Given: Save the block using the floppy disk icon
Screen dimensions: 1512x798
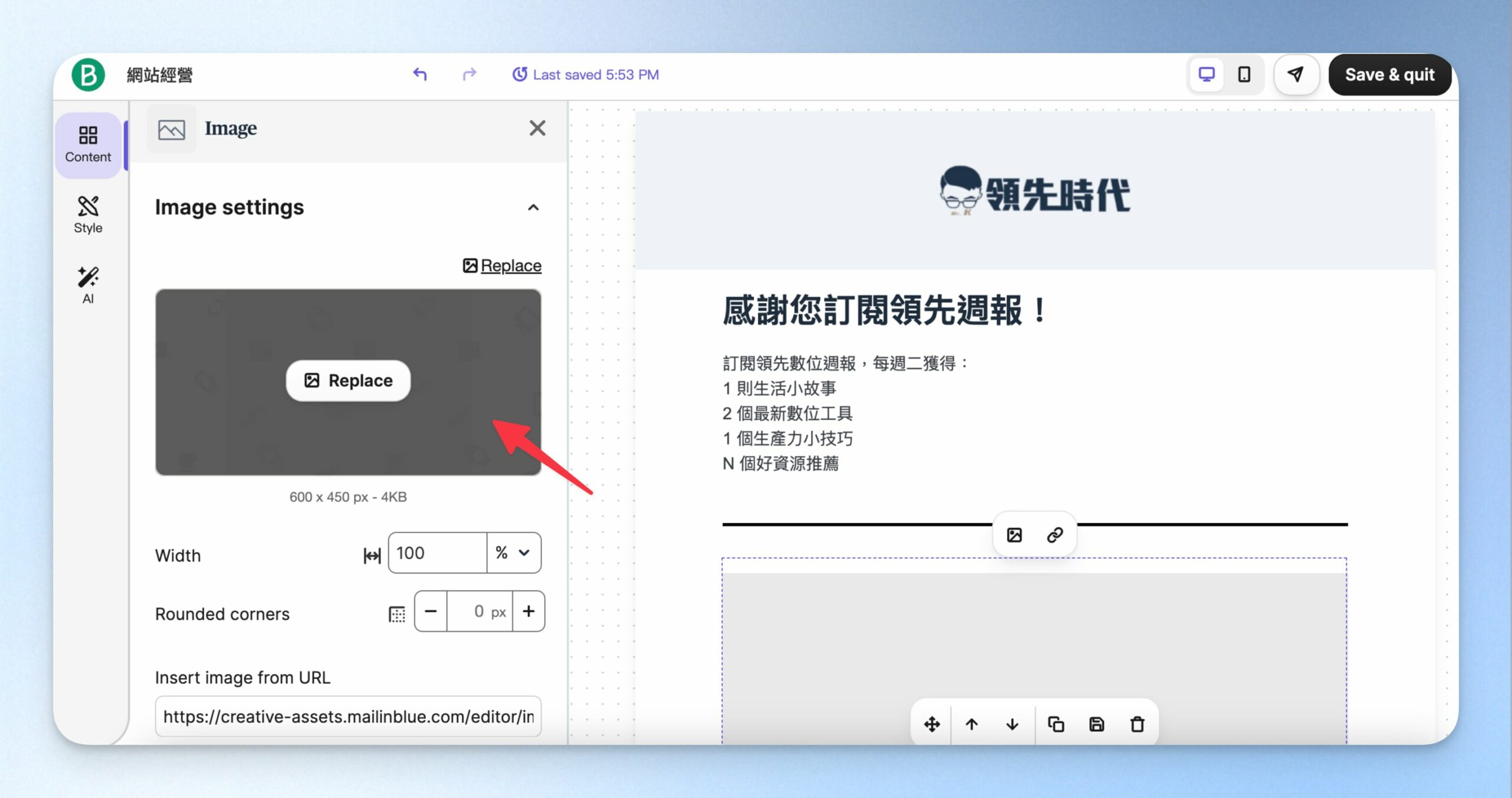Looking at the screenshot, I should 1097,724.
